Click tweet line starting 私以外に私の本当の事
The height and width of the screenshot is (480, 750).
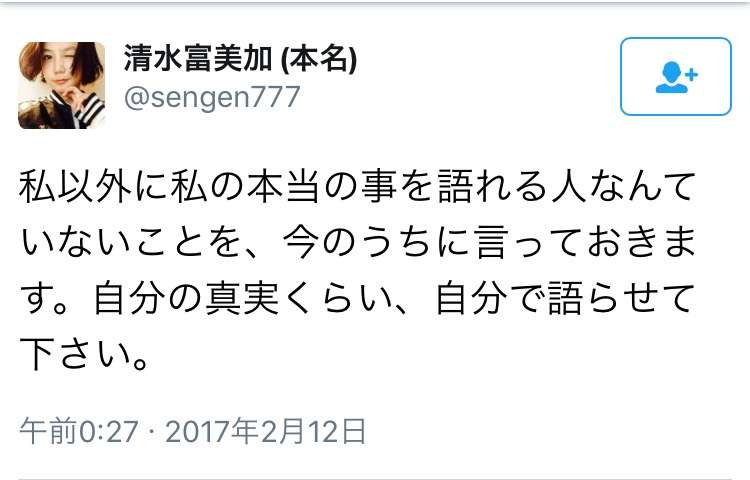tap(356, 186)
